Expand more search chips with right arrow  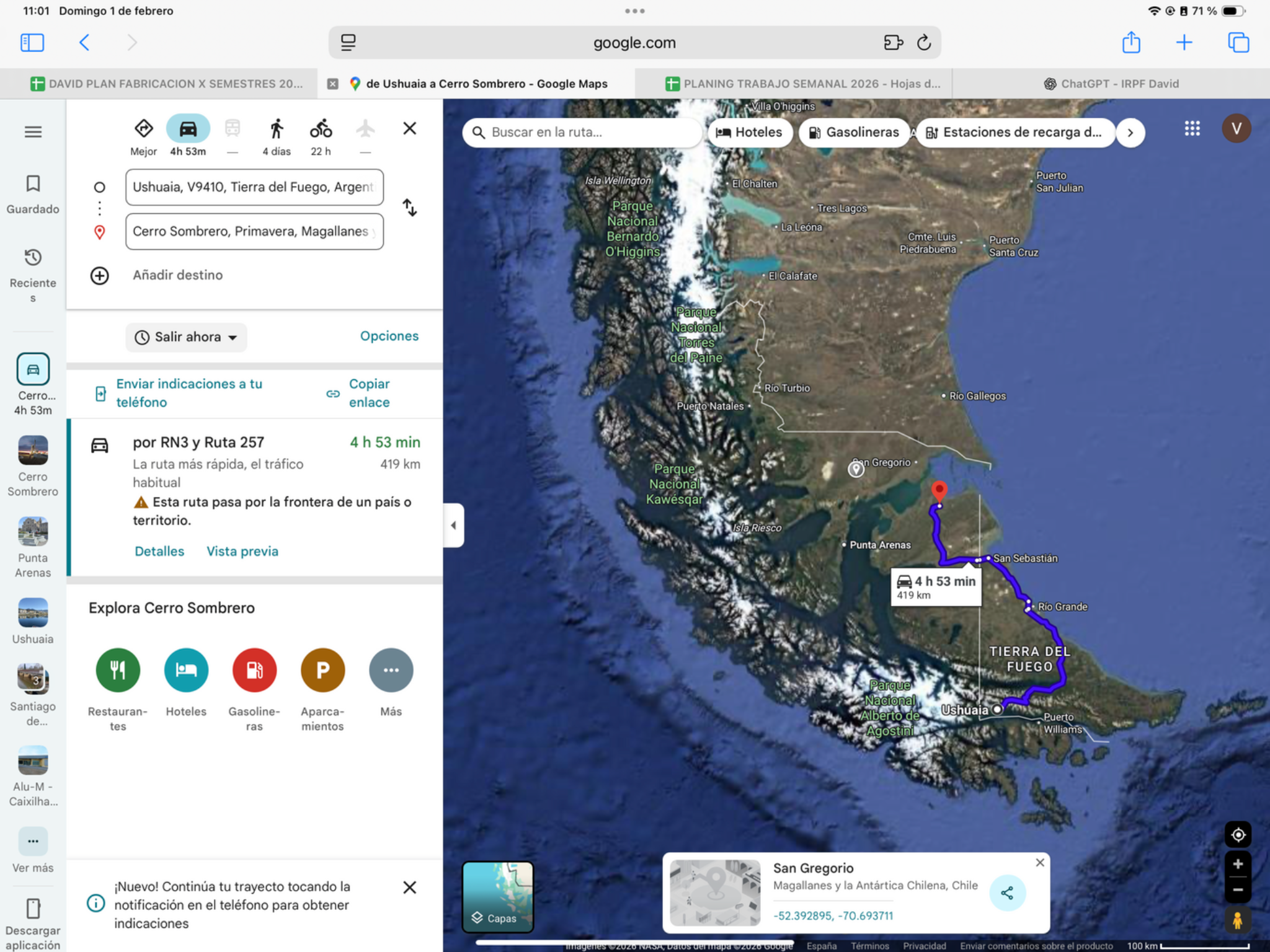pyautogui.click(x=1130, y=133)
